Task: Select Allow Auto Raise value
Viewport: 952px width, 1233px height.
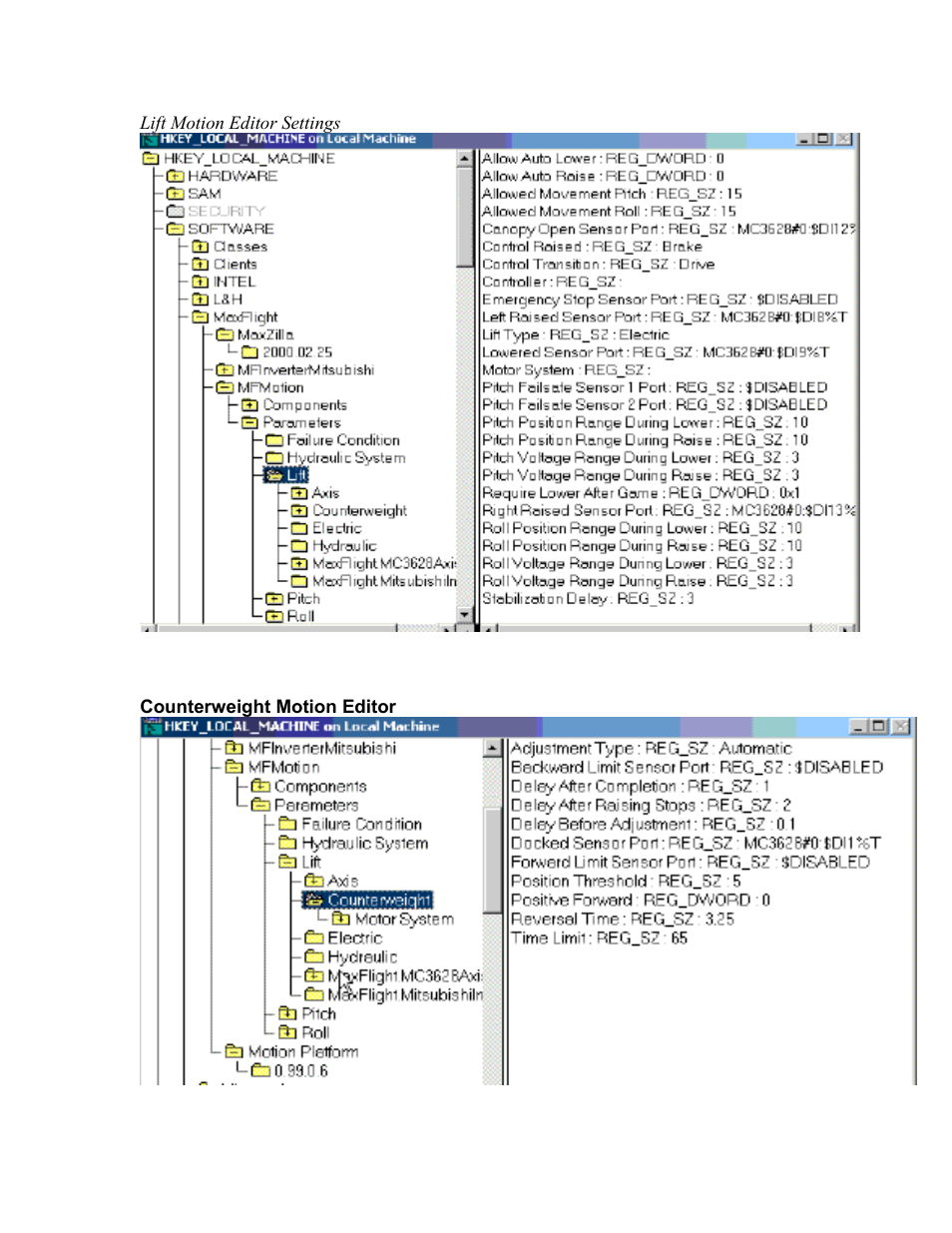Action: click(x=603, y=176)
